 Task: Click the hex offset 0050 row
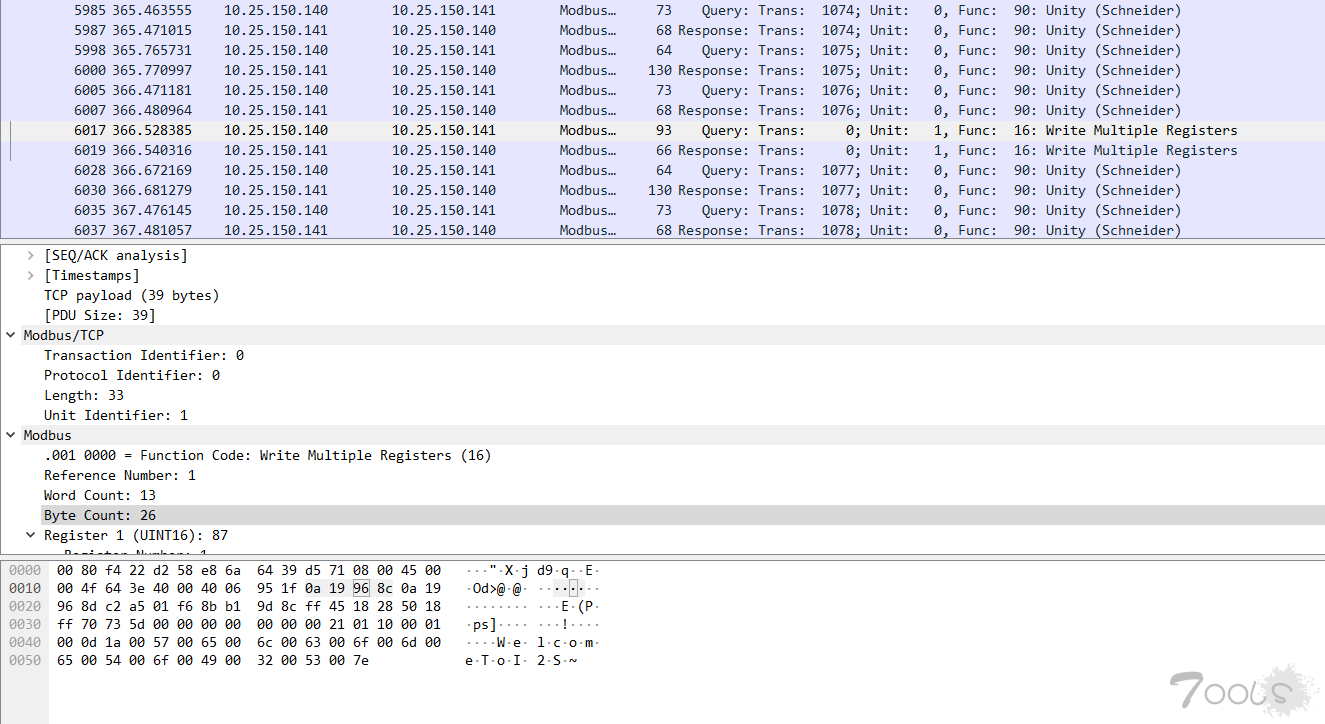(x=24, y=660)
